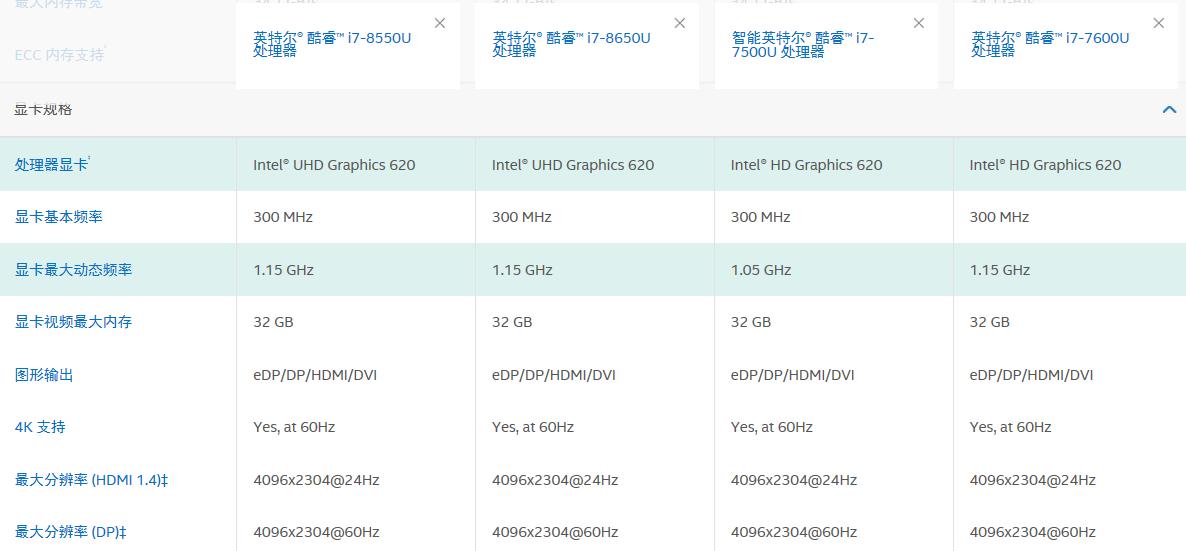Remove i7-7500U from comparison
Screen dimensions: 1186x551
click(919, 23)
